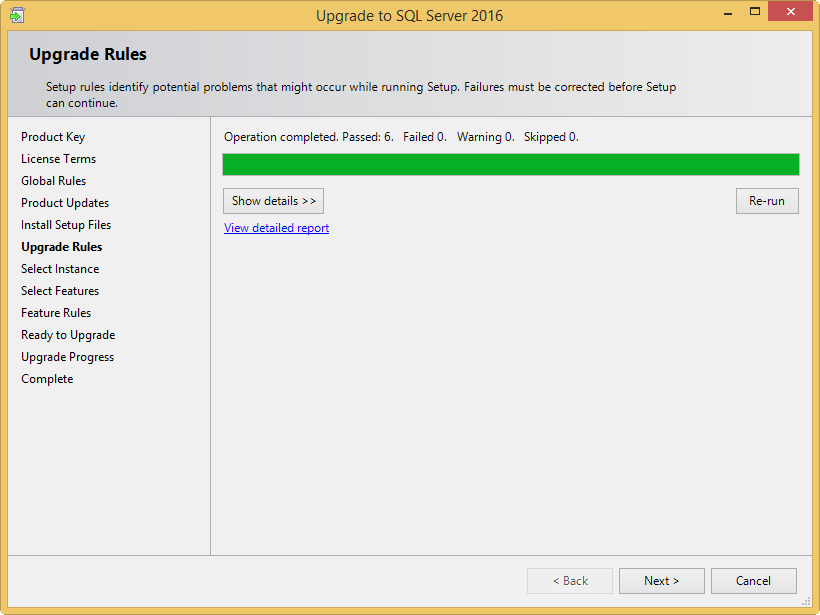Screen dimensions: 820x615
Task: Select Global Rules step in sidebar
Action: coord(53,181)
